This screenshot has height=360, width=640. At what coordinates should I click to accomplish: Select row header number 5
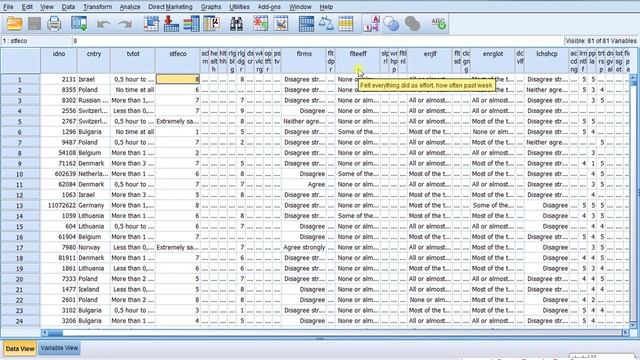pyautogui.click(x=20, y=121)
